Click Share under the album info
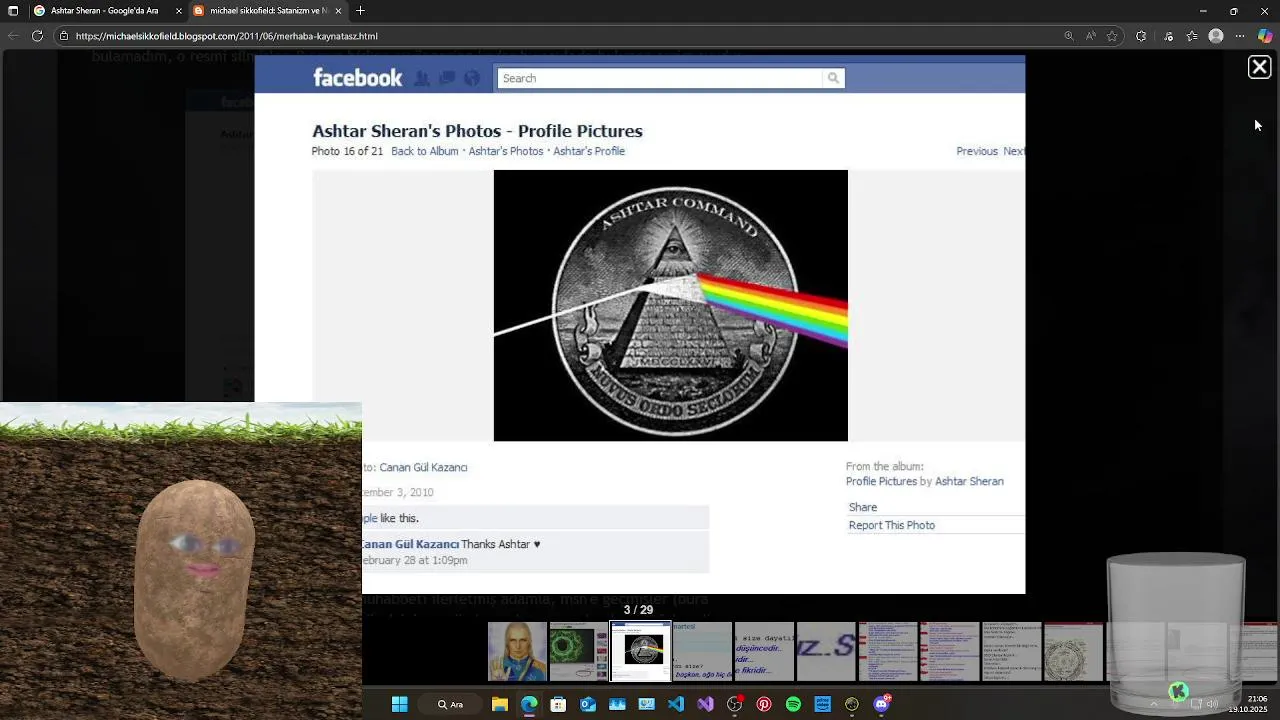1280x720 pixels. [x=862, y=507]
